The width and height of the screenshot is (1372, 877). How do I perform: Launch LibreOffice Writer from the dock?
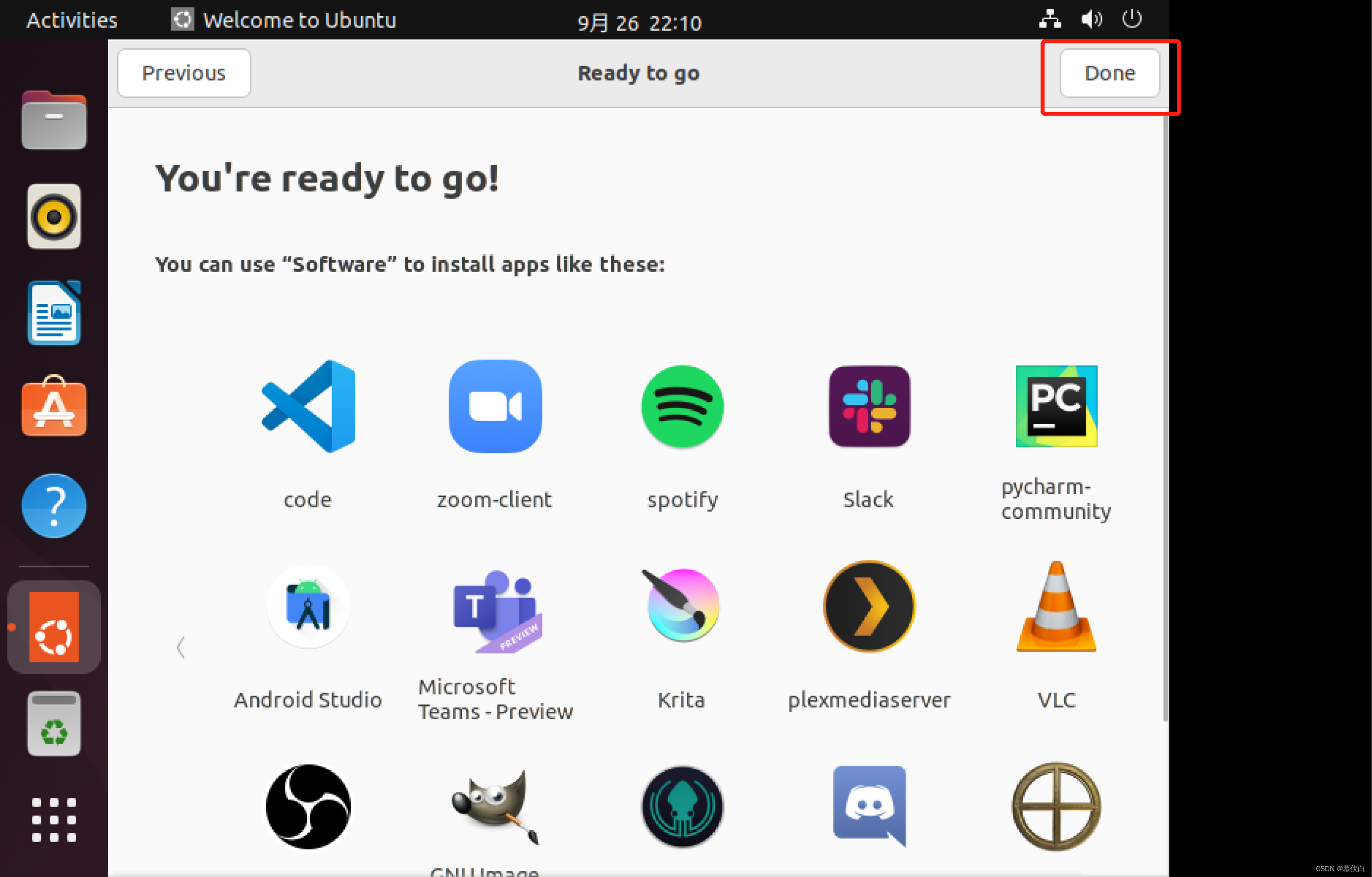pyautogui.click(x=54, y=312)
